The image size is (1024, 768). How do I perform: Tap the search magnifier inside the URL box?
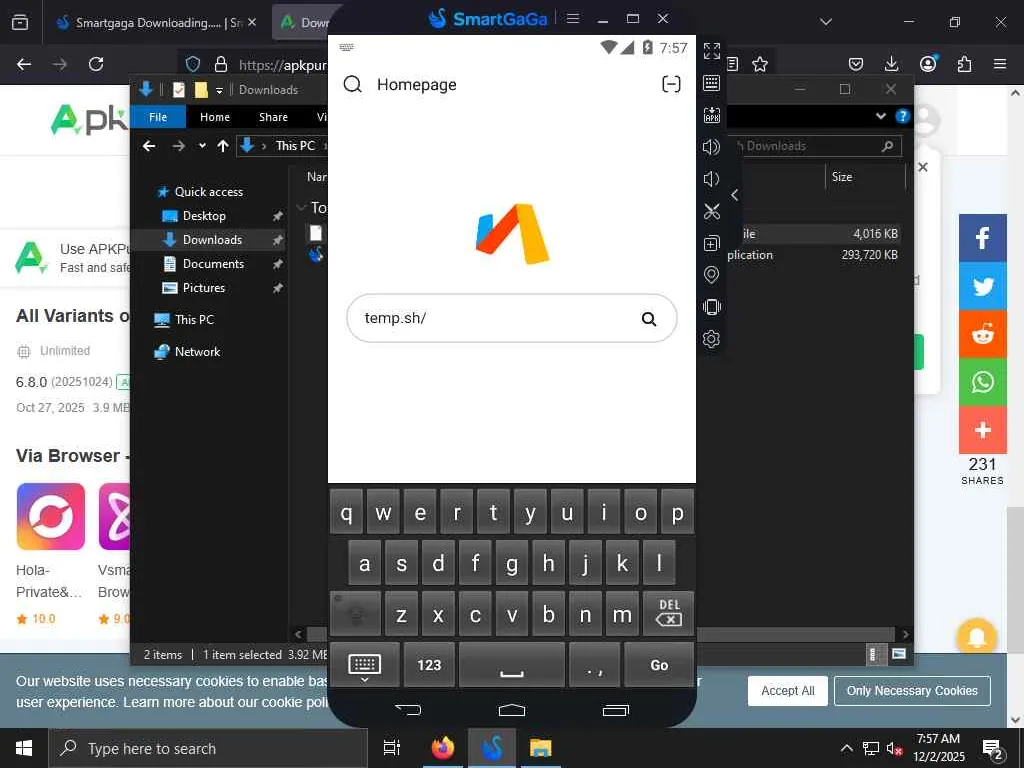point(648,319)
